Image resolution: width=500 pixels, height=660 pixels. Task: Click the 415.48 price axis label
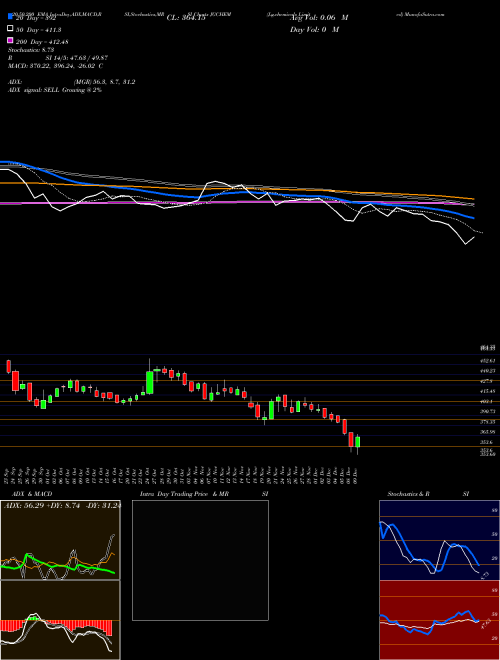[489, 391]
